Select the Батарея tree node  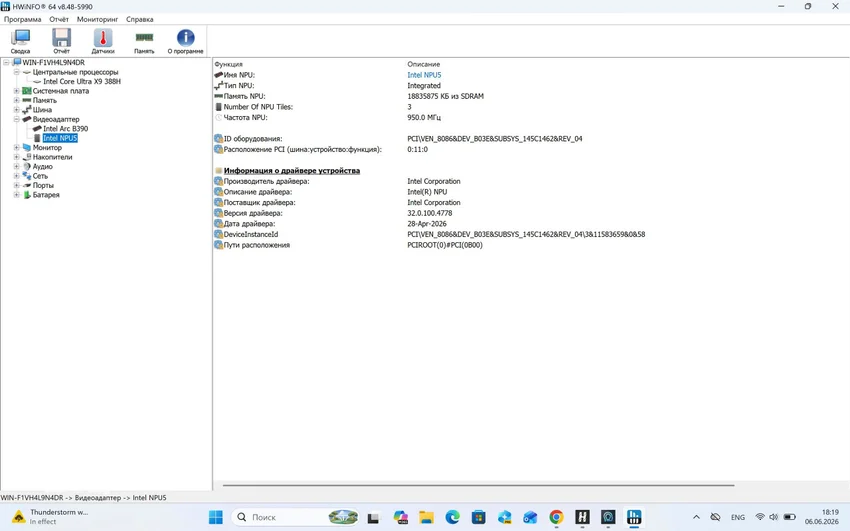click(x=46, y=195)
